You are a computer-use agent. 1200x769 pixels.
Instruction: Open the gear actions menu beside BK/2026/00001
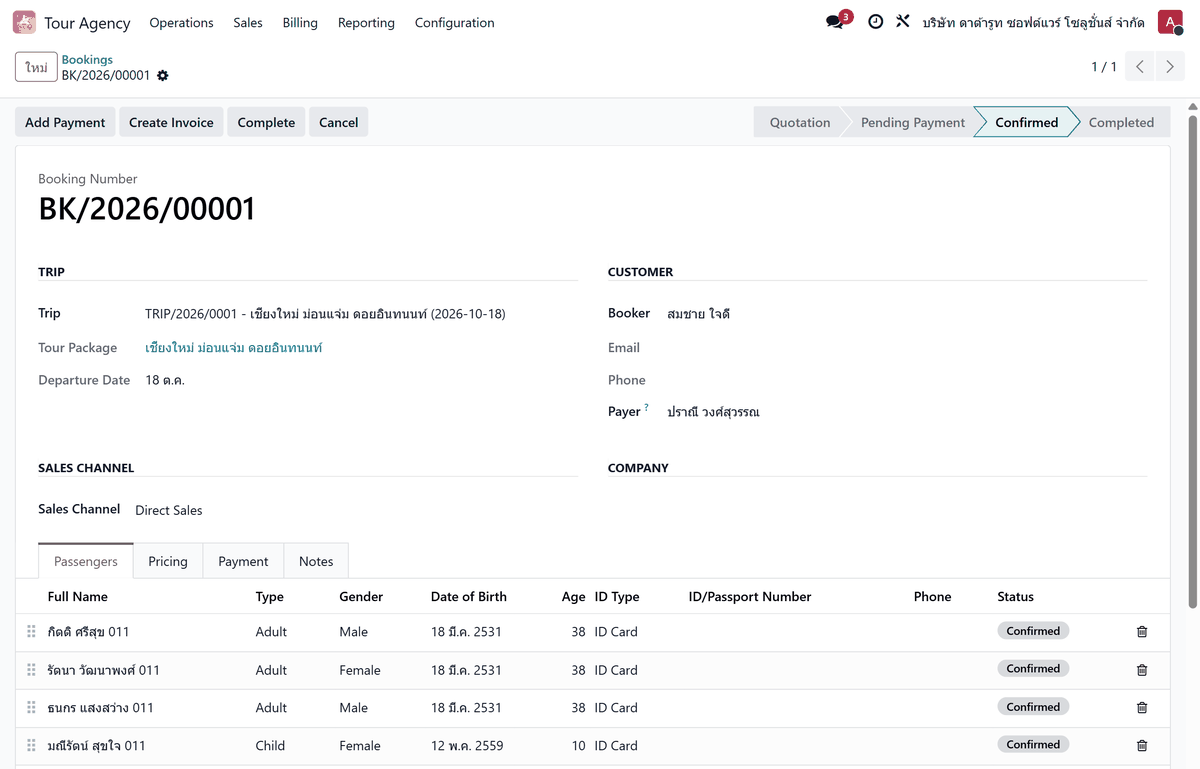click(163, 76)
